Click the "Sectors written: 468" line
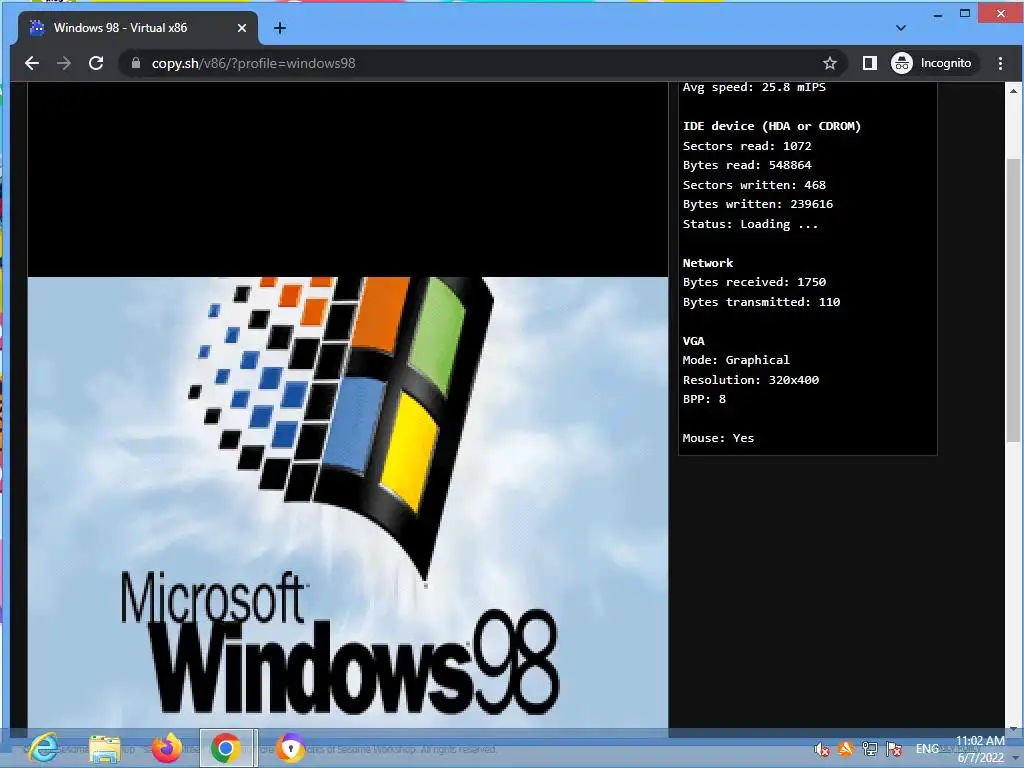 754,185
